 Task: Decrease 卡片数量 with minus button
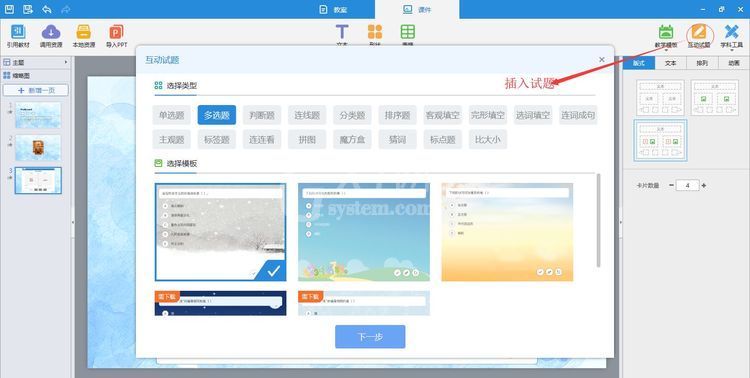672,185
